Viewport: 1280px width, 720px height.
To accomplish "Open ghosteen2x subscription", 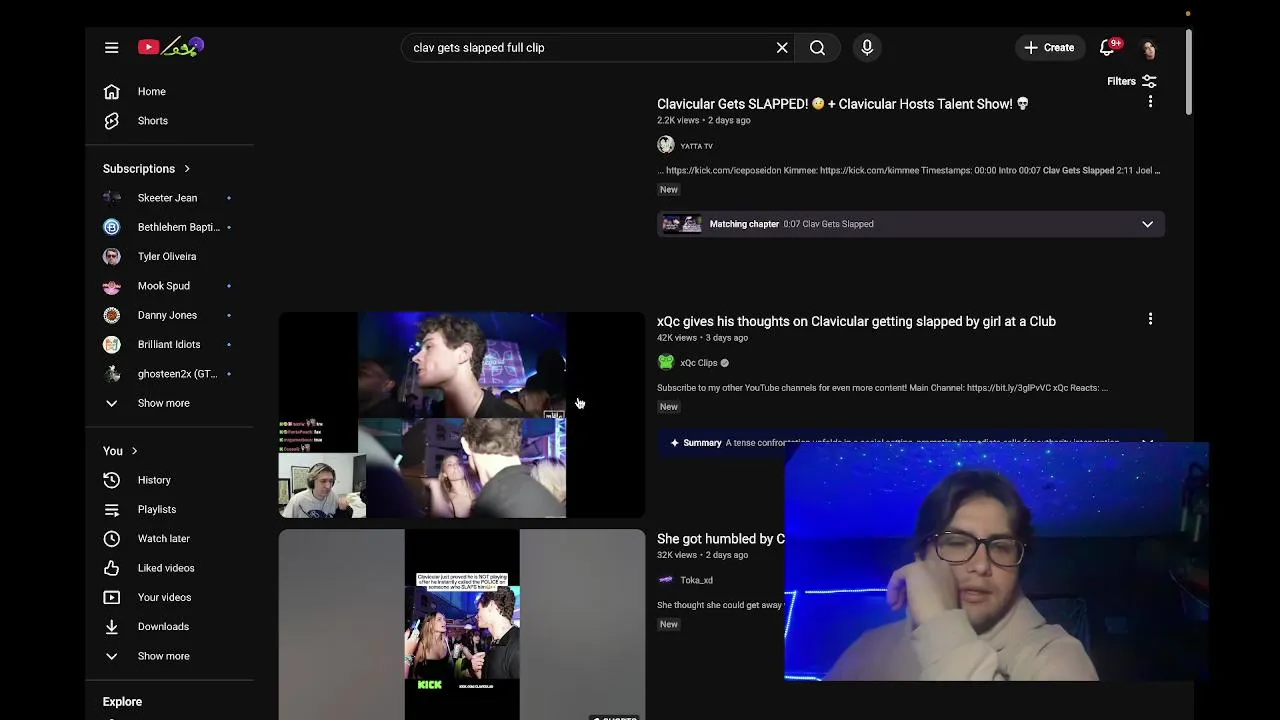I will 170,374.
